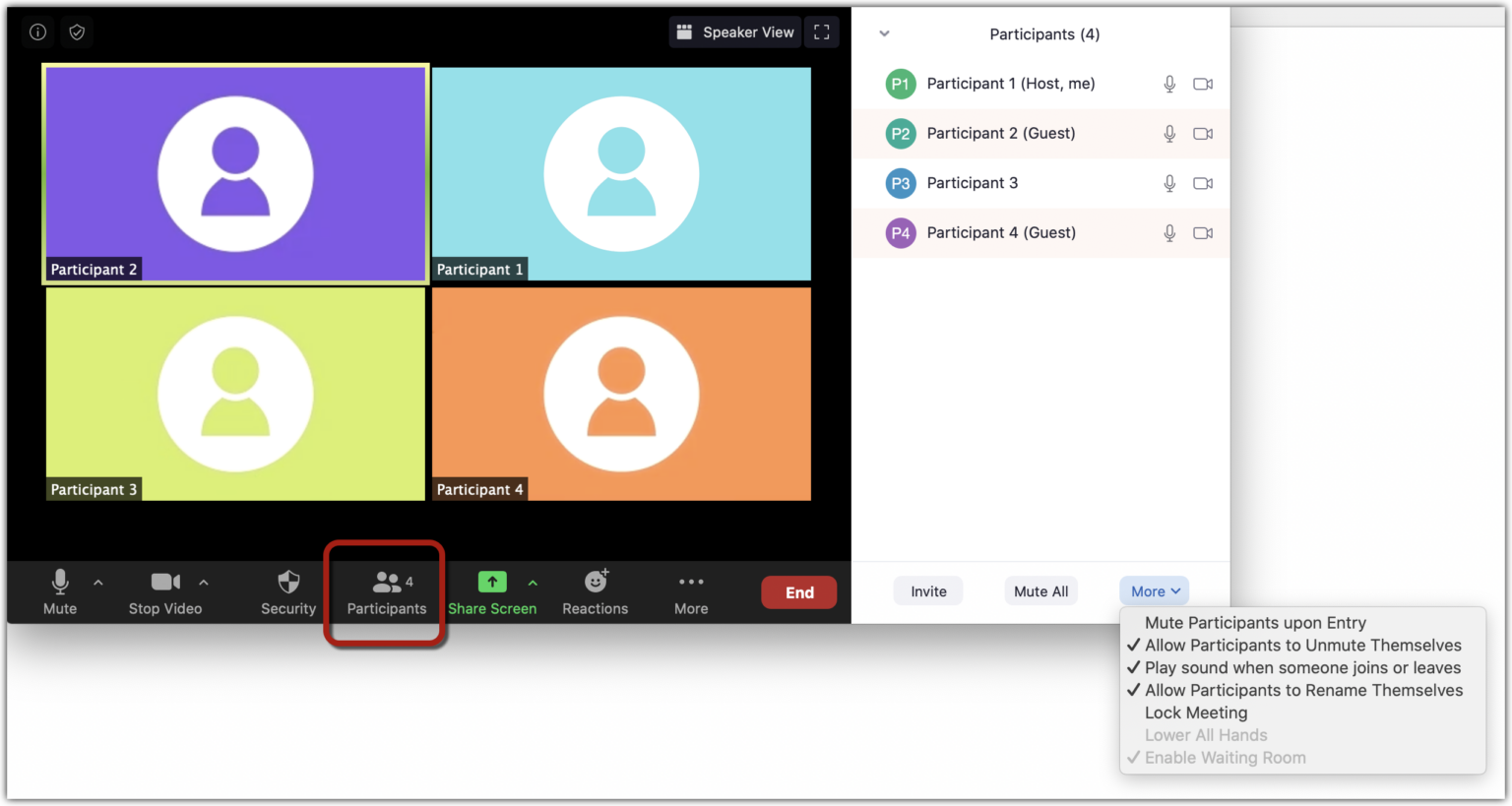Click the meeting information icon
This screenshot has height=806, width=1512.
pyautogui.click(x=36, y=31)
